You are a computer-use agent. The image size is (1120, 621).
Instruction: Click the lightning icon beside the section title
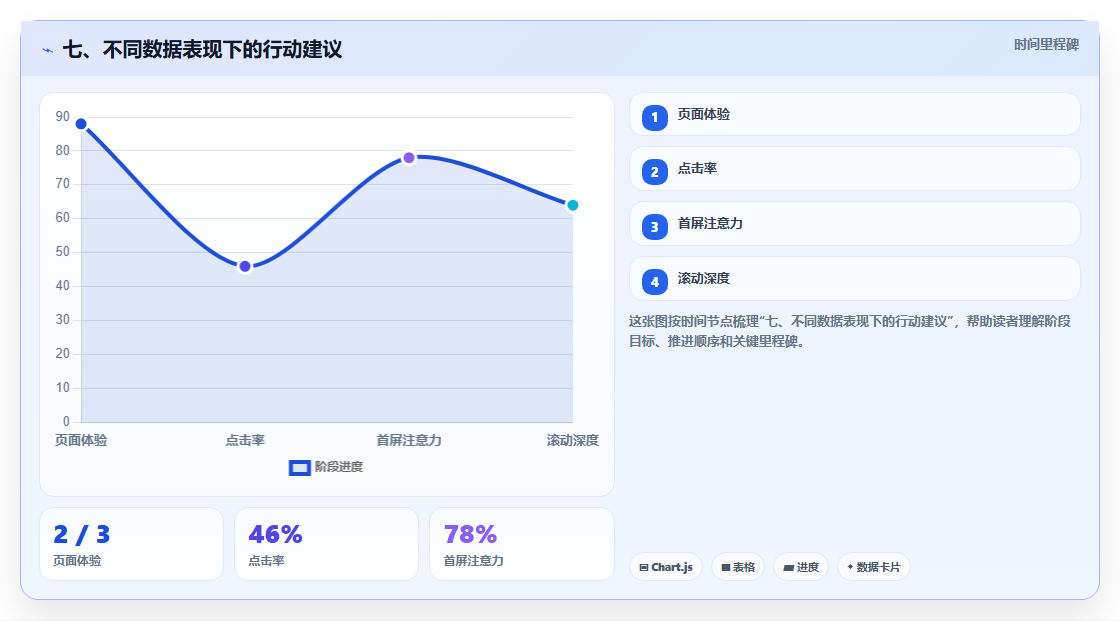(x=48, y=50)
